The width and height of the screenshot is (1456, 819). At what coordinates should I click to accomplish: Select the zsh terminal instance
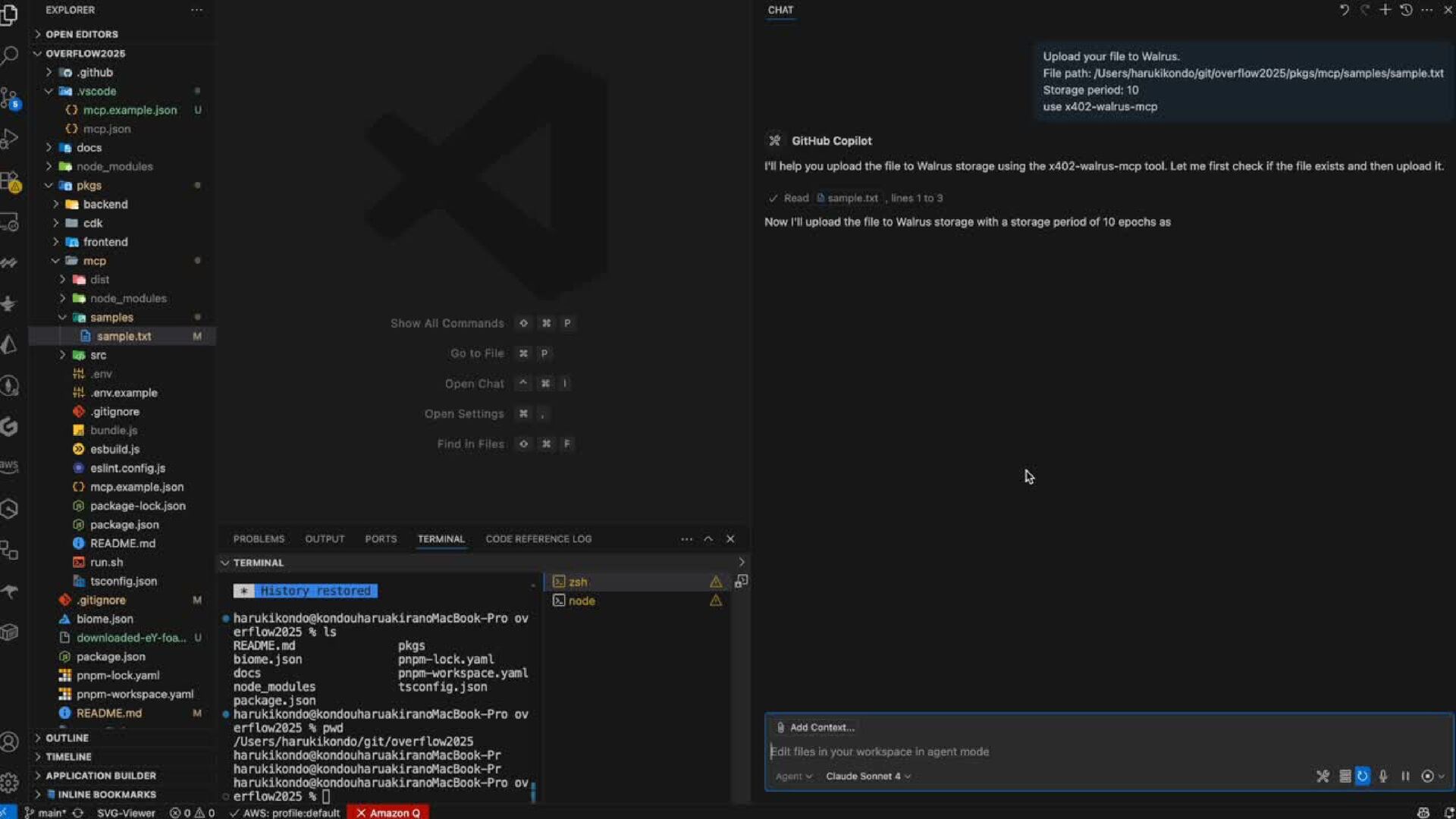[637, 582]
